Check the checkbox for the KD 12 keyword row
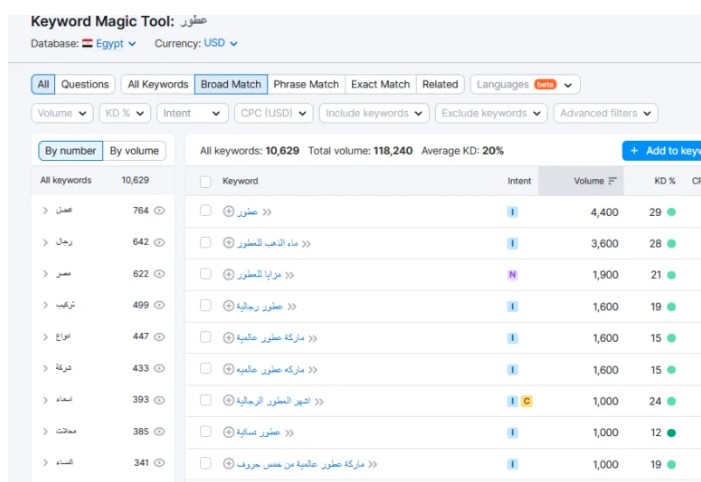Screen dimensions: 701x482 tap(206, 431)
